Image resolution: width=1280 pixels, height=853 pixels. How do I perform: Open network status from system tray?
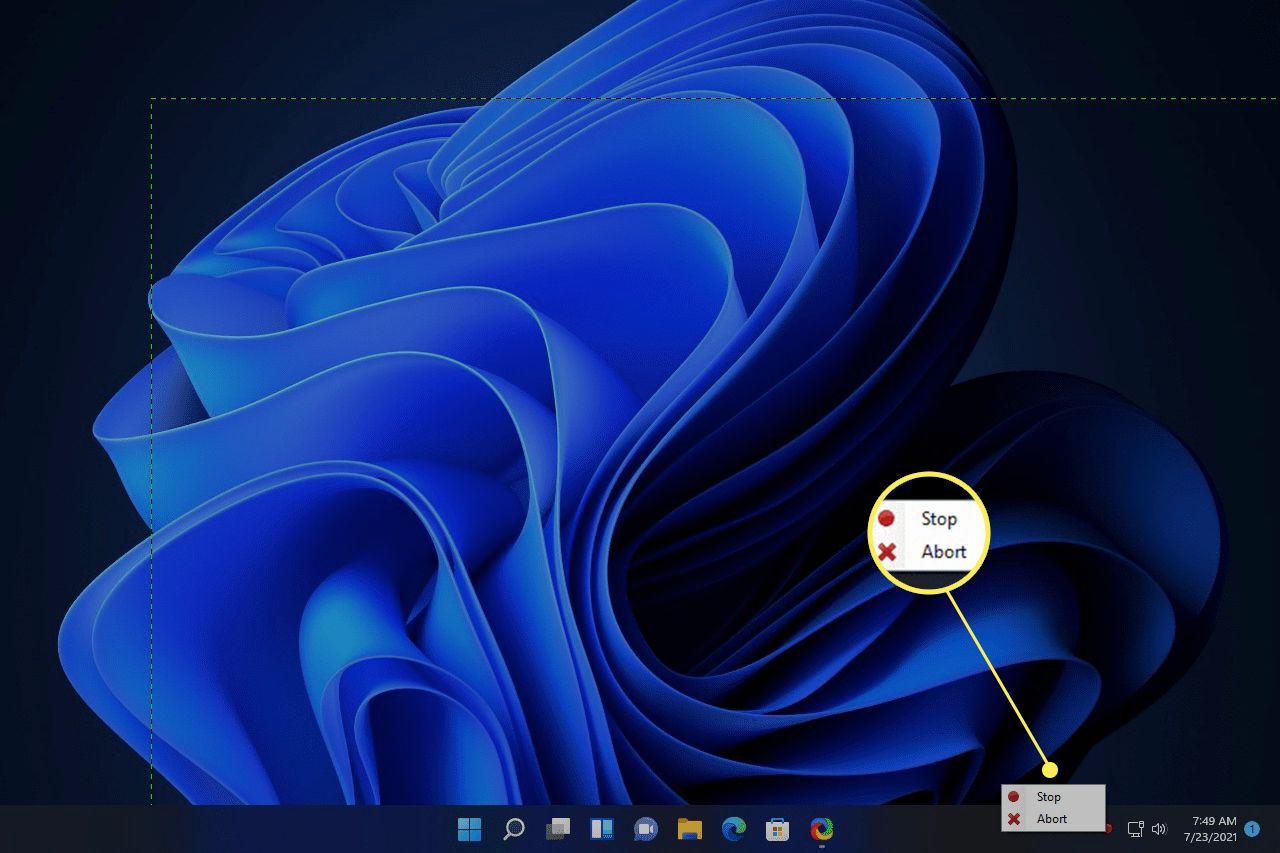coord(1135,829)
